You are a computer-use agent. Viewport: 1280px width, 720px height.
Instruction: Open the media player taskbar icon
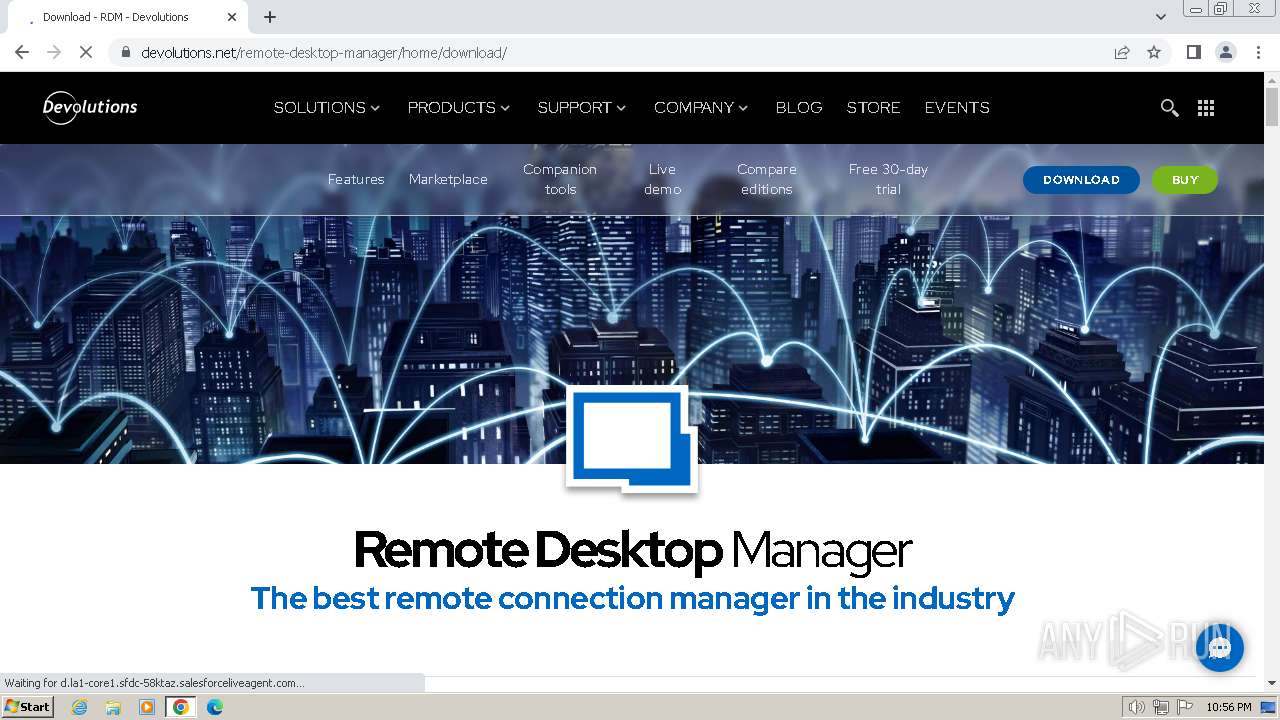pos(147,707)
